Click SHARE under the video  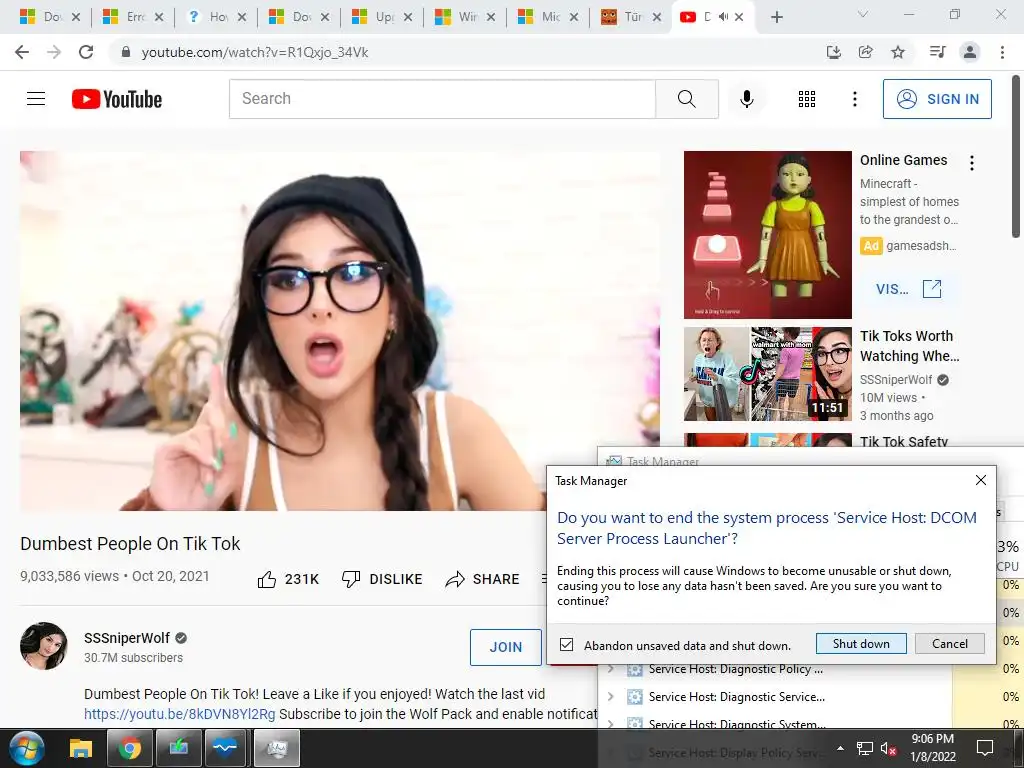click(482, 579)
